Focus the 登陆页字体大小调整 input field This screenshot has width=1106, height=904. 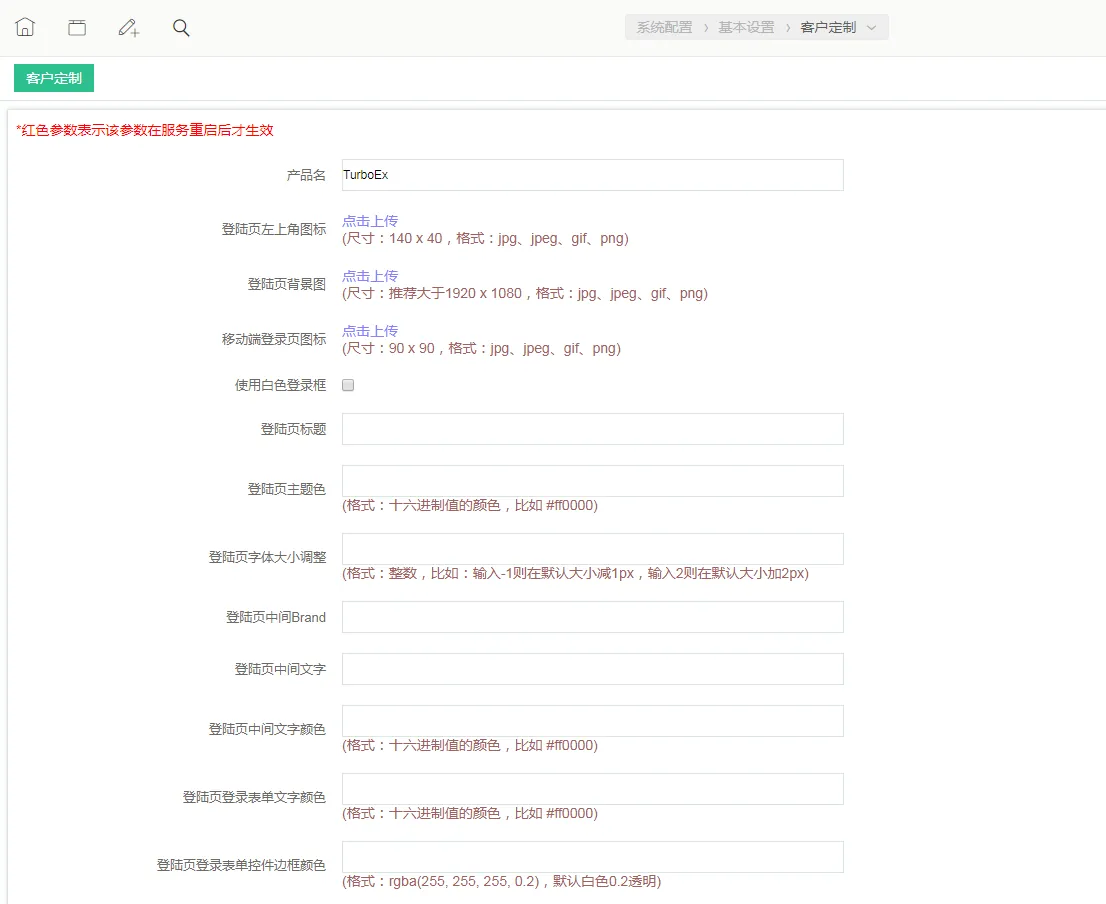tap(592, 549)
